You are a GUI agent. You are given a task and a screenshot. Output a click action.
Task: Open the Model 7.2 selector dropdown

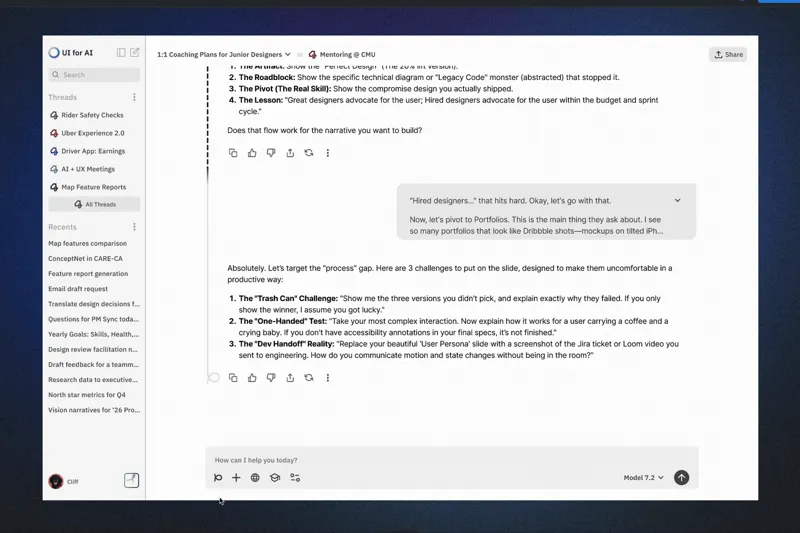click(643, 478)
